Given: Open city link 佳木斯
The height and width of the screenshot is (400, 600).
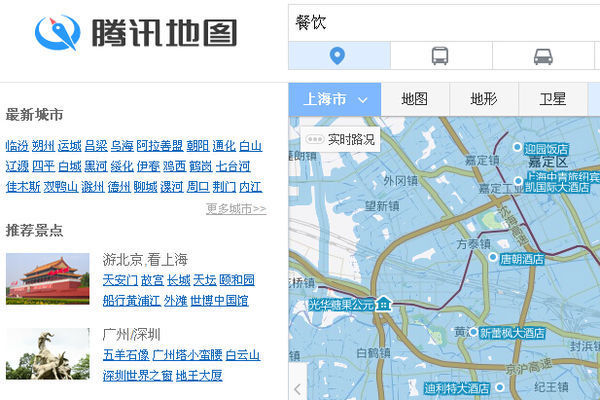Looking at the screenshot, I should [x=23, y=187].
